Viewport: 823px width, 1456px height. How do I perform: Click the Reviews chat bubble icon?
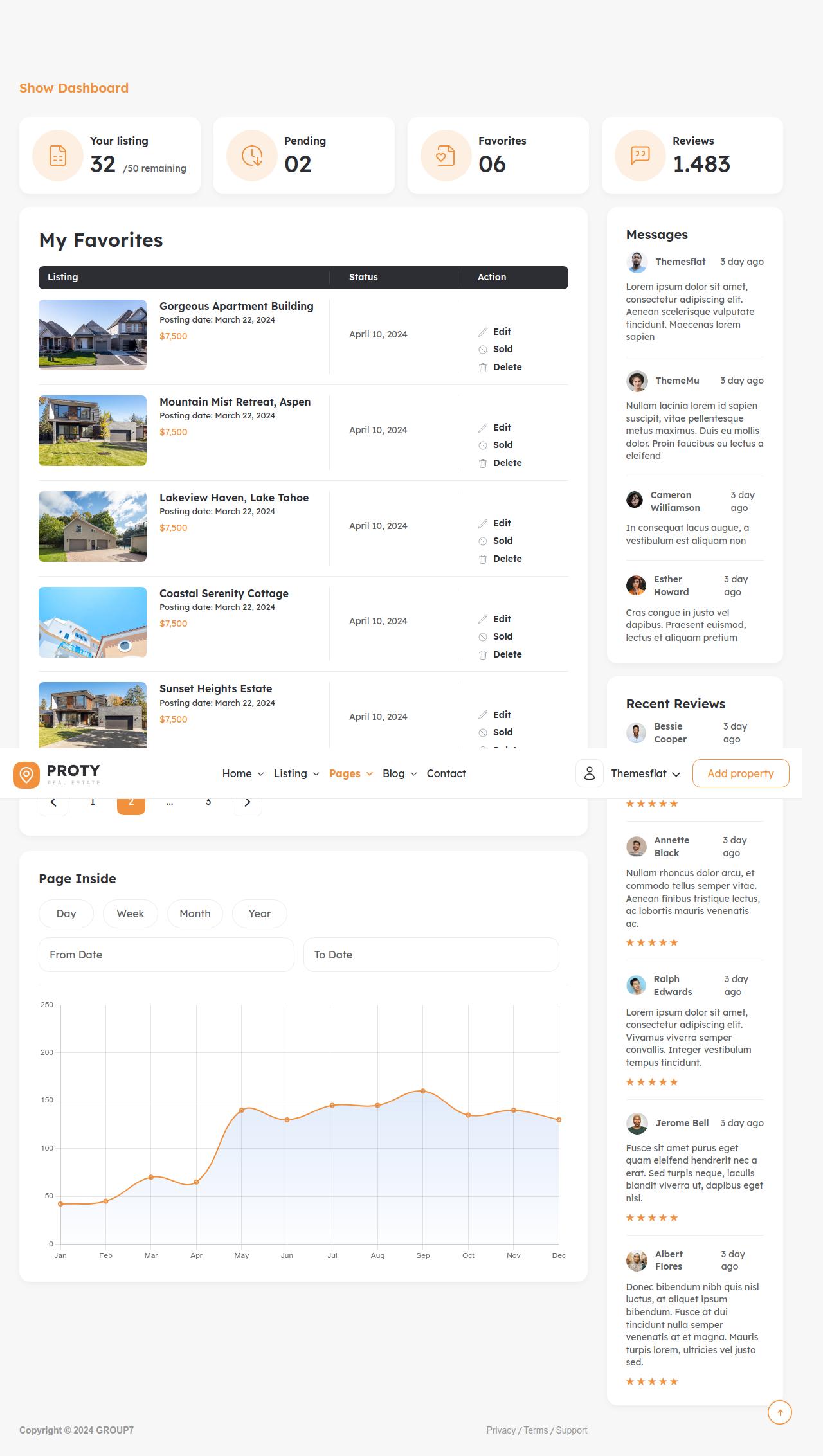pyautogui.click(x=640, y=156)
